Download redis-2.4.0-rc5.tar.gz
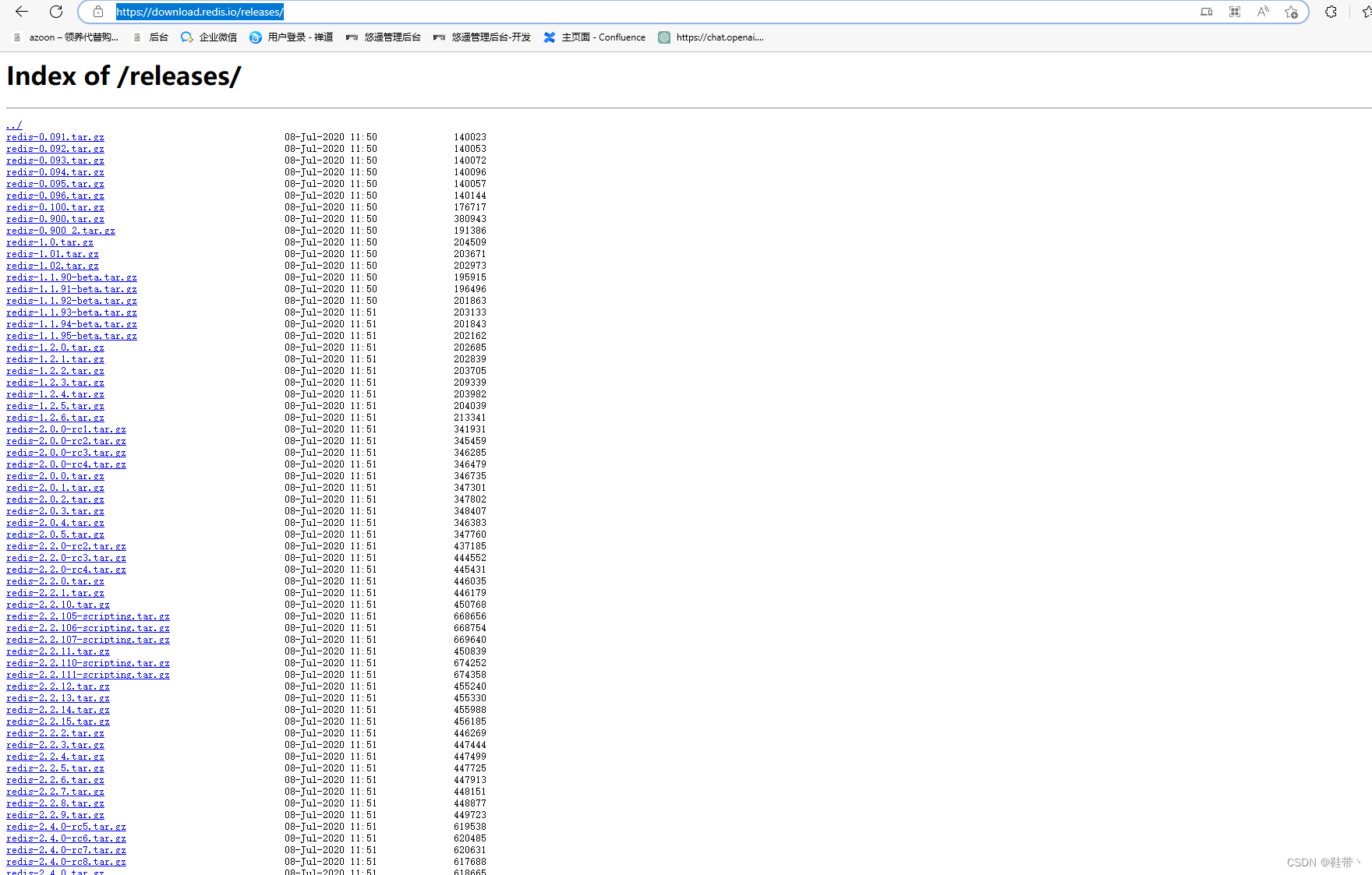 tap(65, 826)
